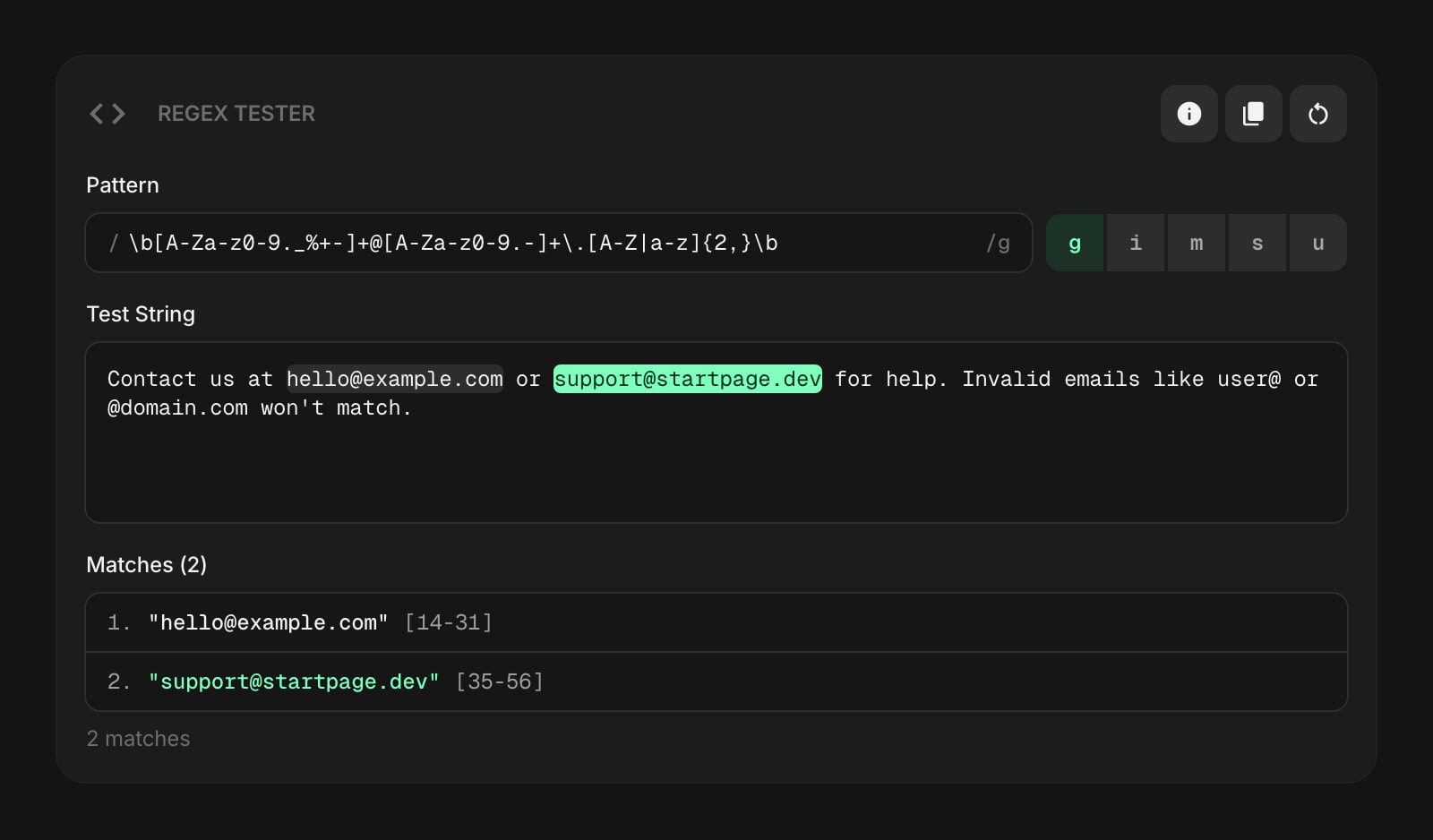The width and height of the screenshot is (1433, 840).
Task: Click the 'REGEX TESTER' header title
Action: tap(236, 114)
